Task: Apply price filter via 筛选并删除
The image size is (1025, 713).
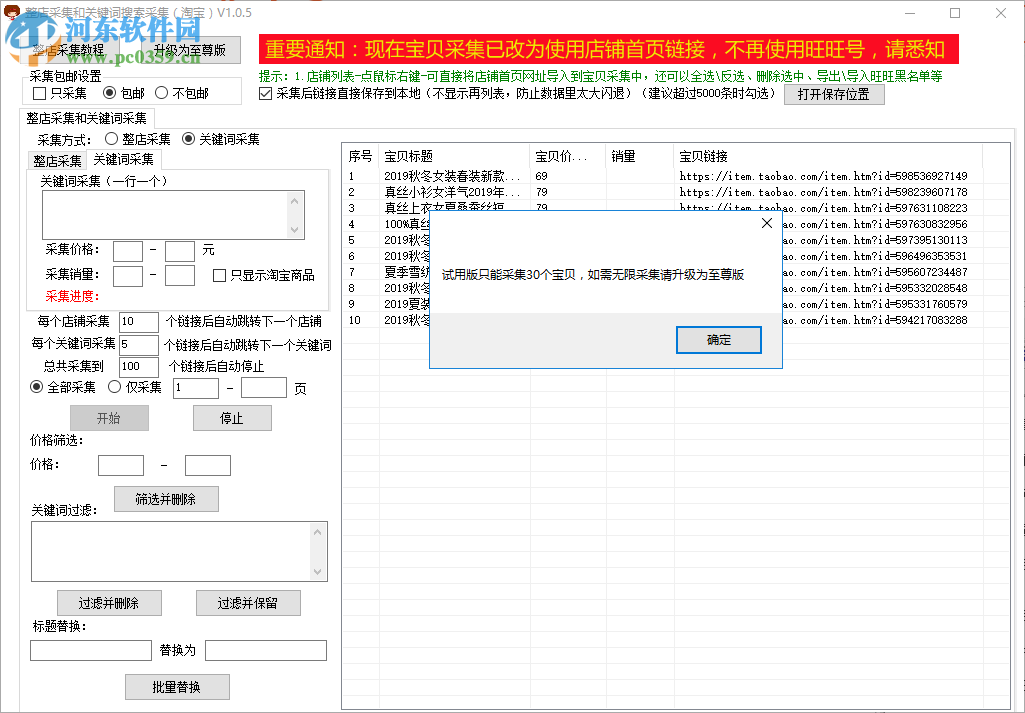Action: pos(165,498)
